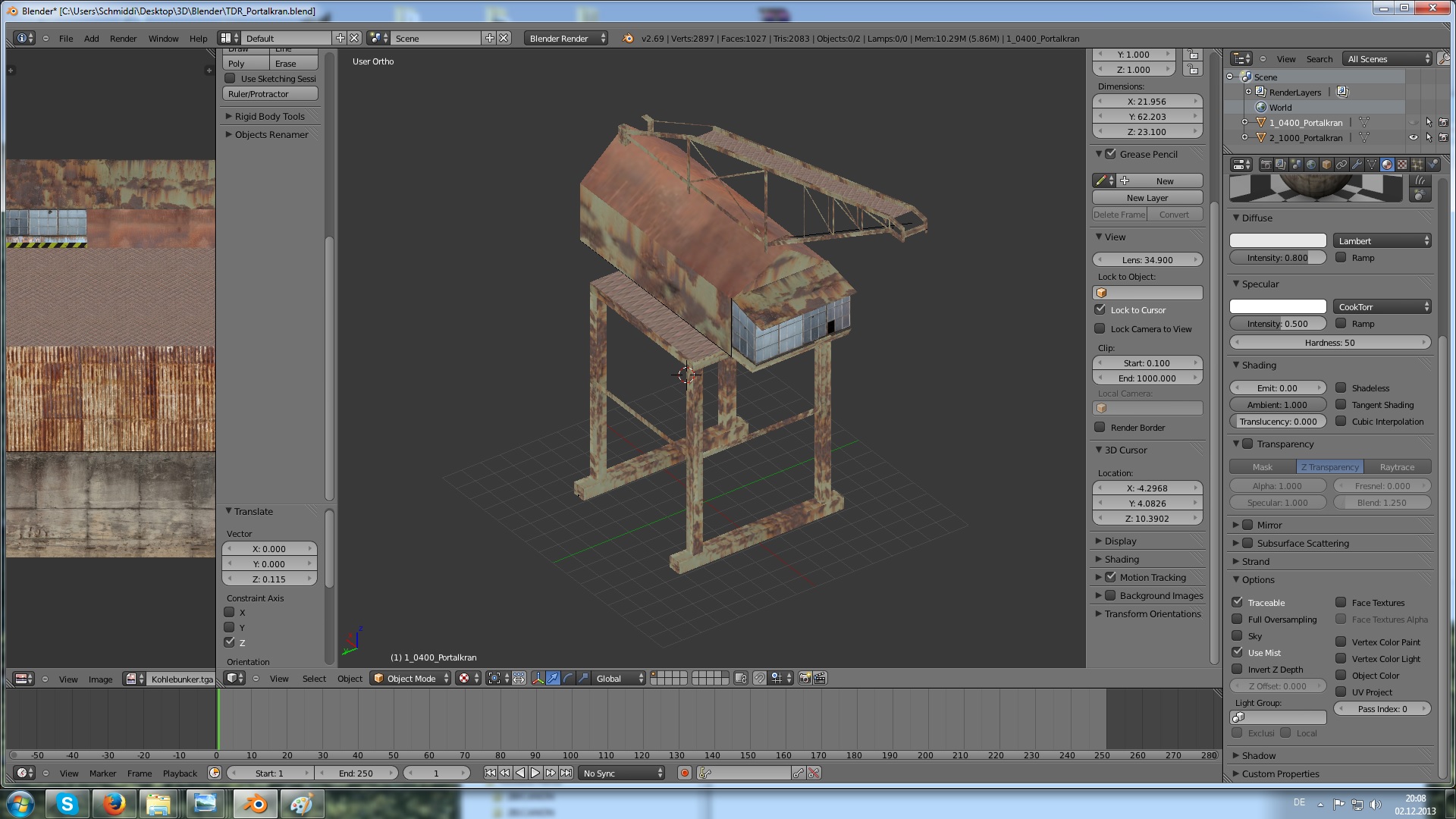Open the Texture properties tab

pos(1402,165)
